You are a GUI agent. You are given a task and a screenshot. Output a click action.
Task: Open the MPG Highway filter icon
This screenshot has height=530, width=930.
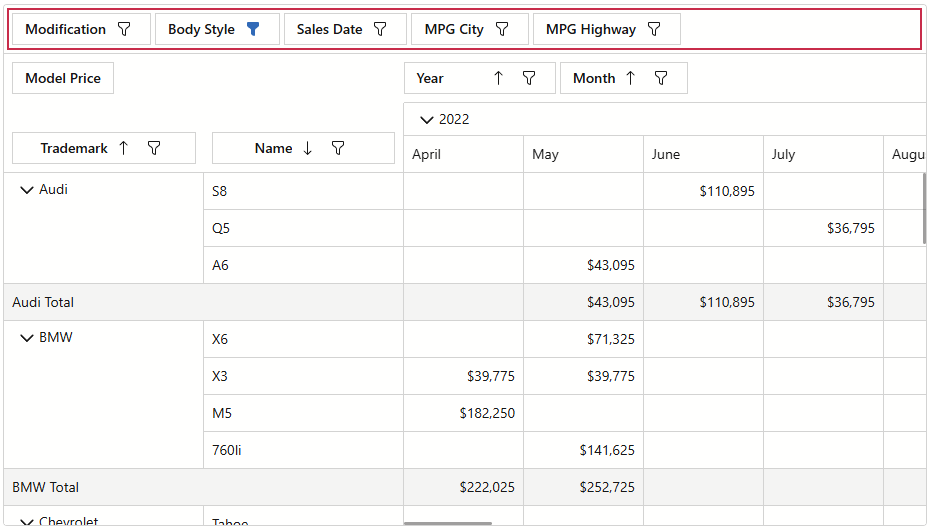click(654, 29)
